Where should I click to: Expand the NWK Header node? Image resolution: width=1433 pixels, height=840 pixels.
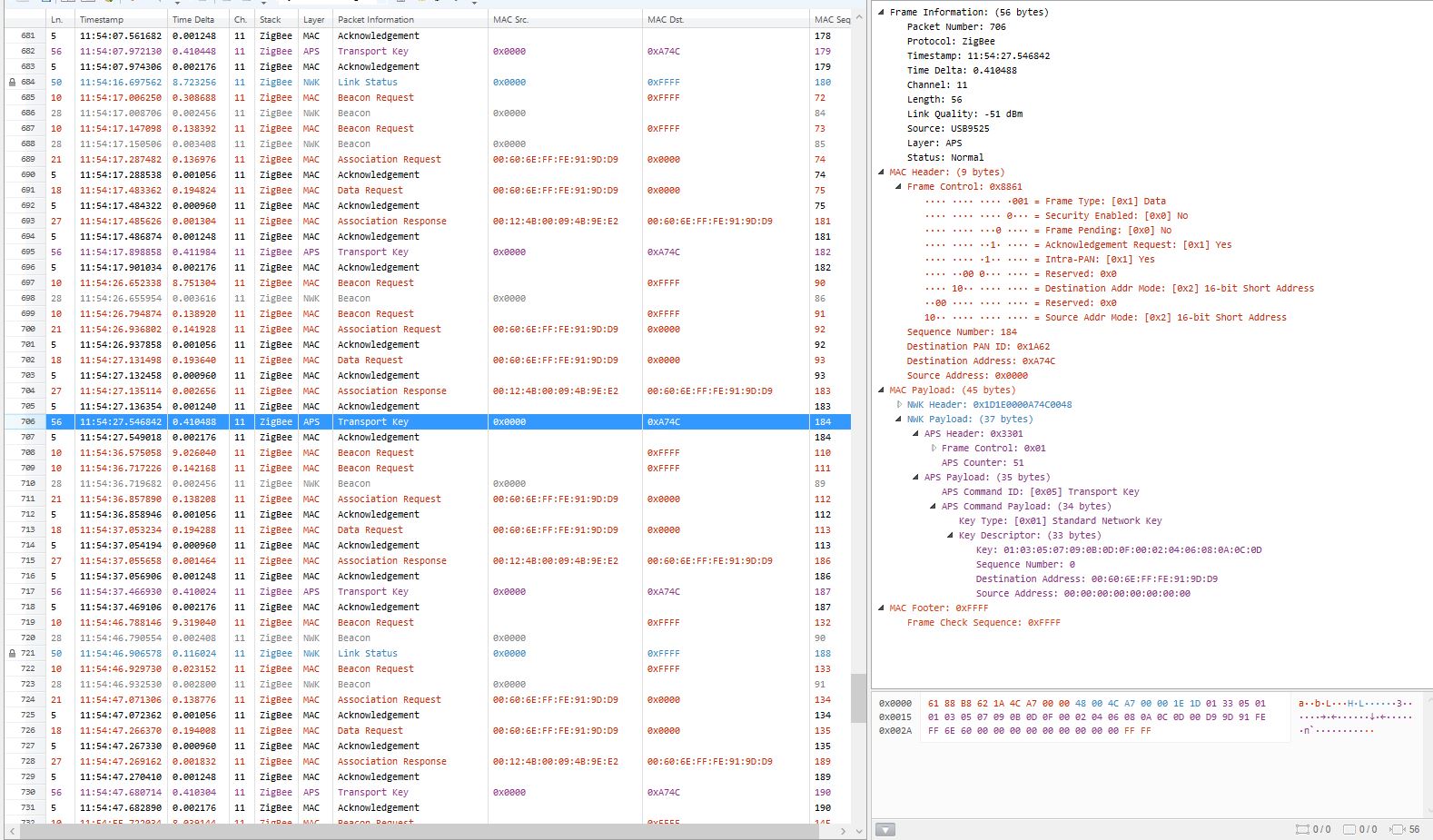coord(899,404)
